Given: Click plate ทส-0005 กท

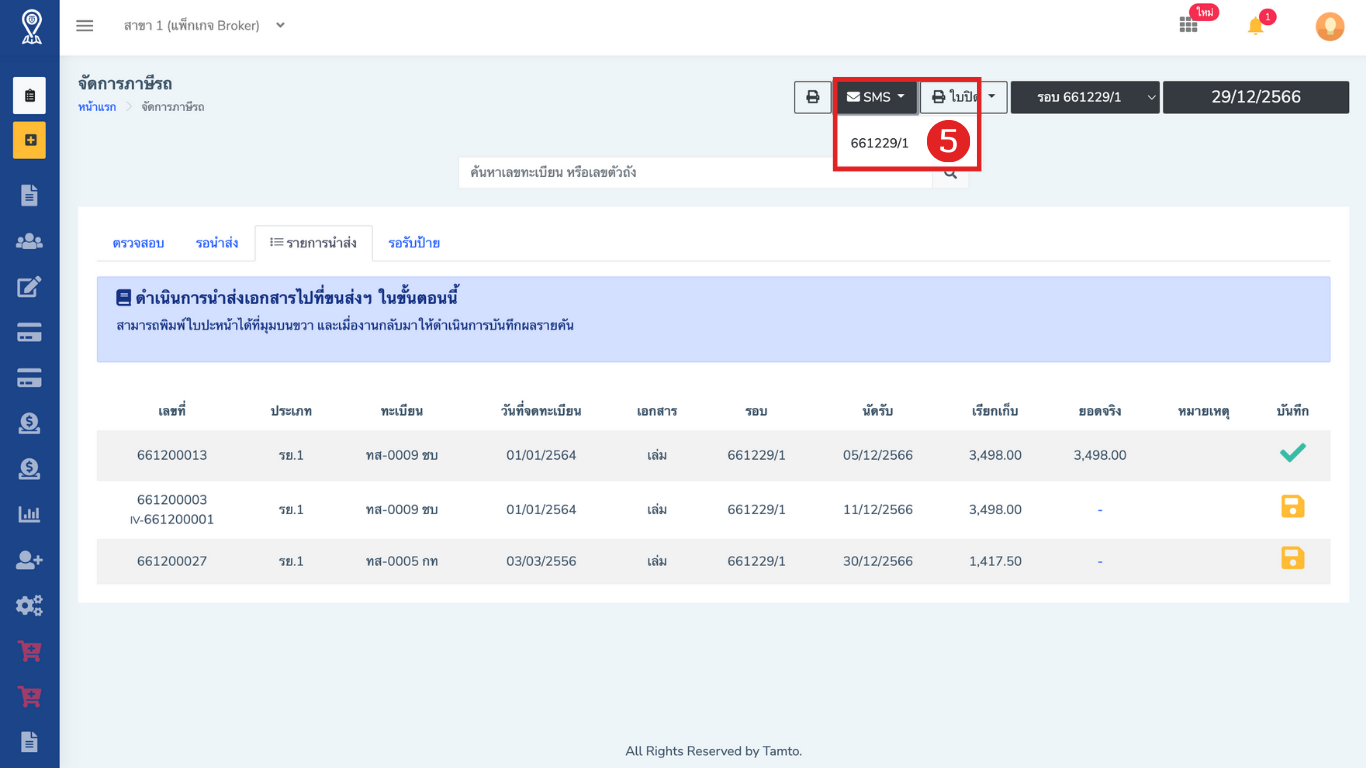Looking at the screenshot, I should [402, 562].
